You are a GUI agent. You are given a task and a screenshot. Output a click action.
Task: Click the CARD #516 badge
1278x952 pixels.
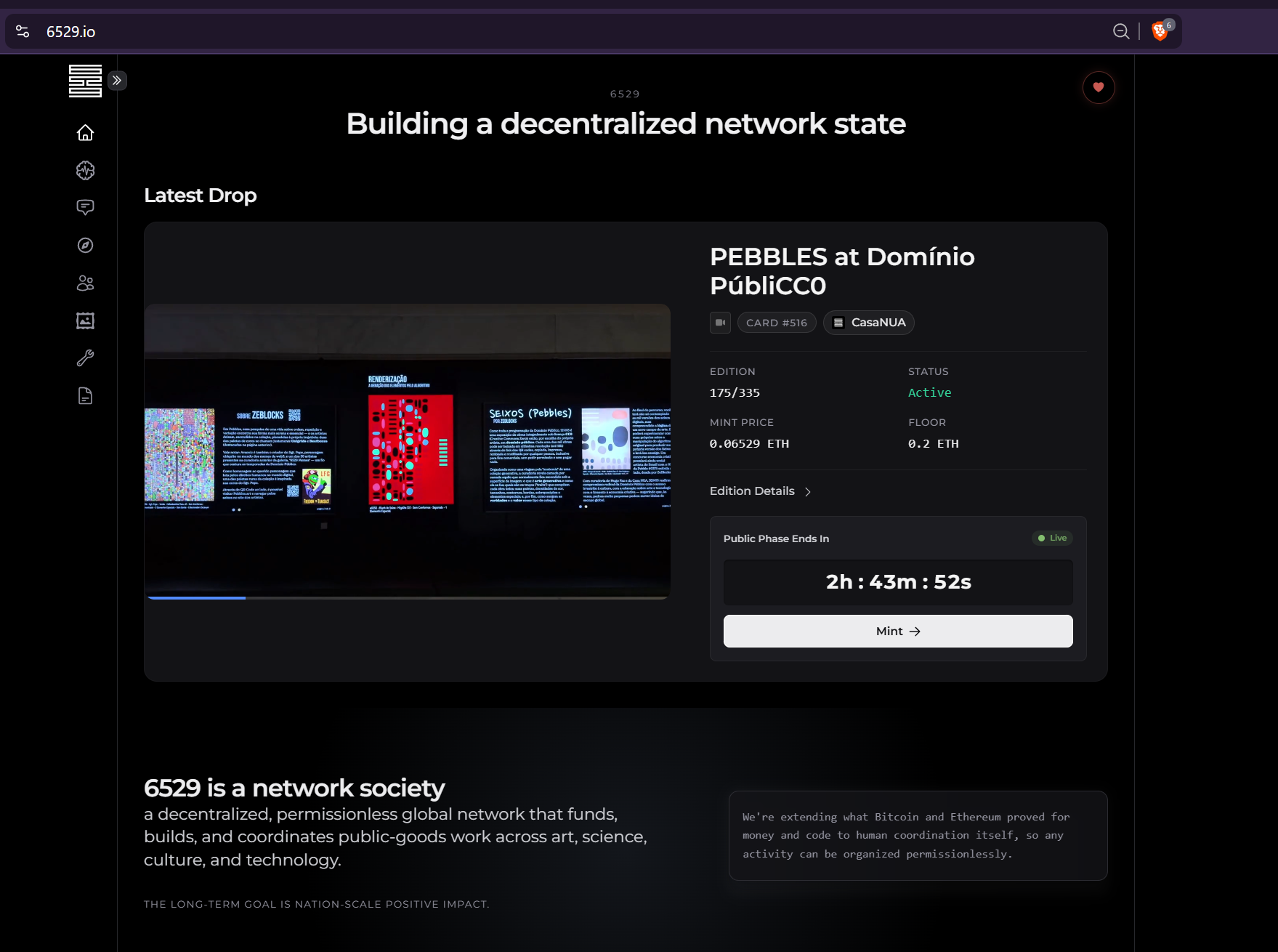[x=777, y=323]
